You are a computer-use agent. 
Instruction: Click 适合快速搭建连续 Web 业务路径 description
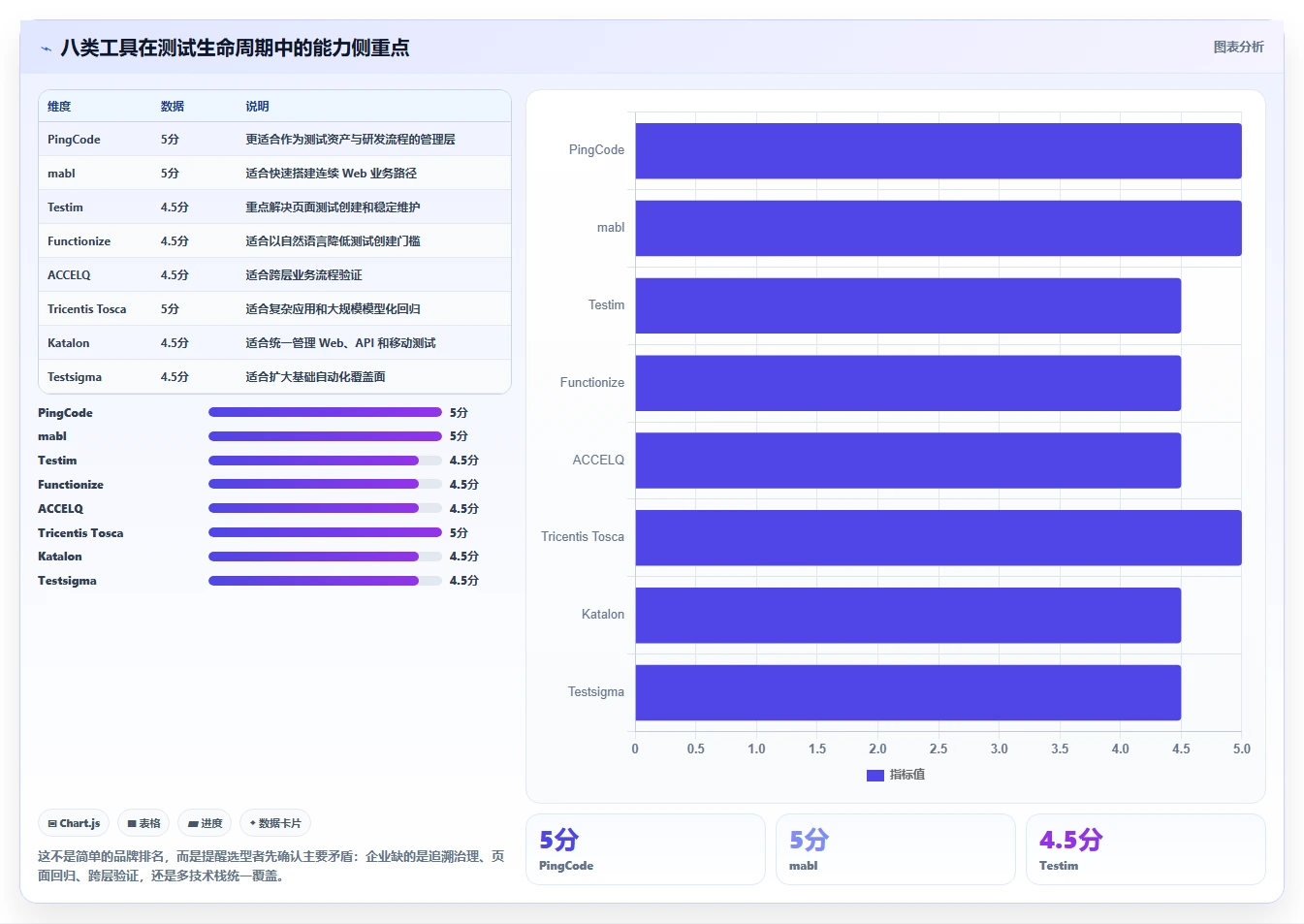point(331,174)
